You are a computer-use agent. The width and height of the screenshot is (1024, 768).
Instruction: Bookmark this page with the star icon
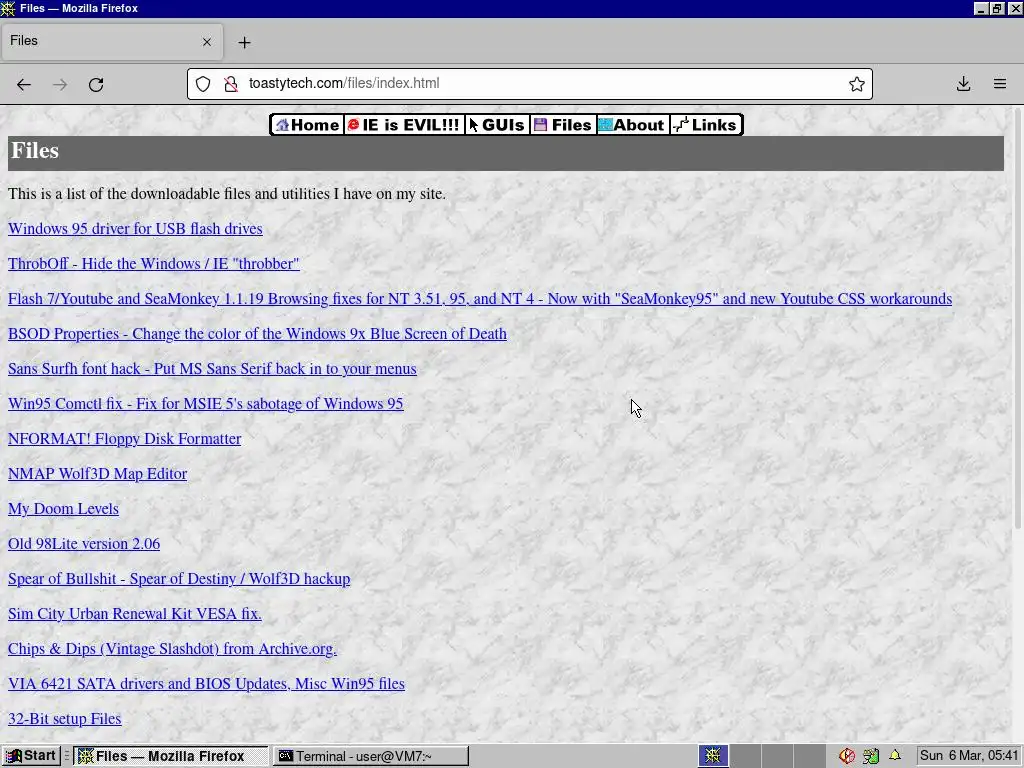click(857, 84)
